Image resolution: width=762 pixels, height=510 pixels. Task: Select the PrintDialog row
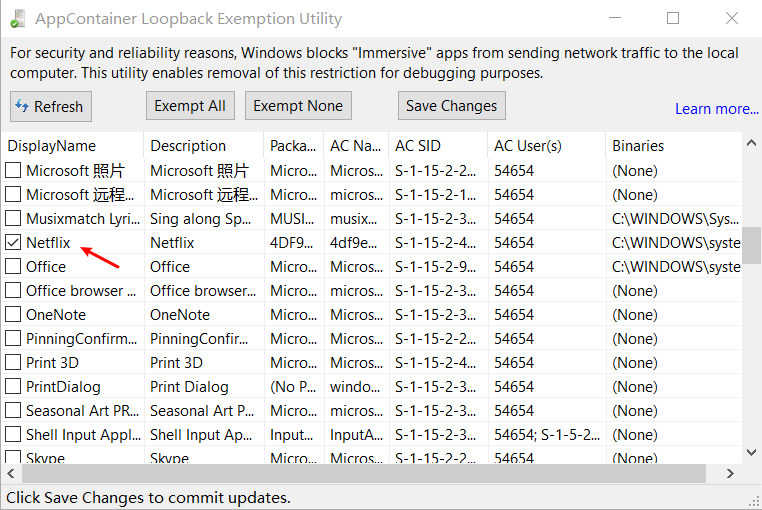372,387
